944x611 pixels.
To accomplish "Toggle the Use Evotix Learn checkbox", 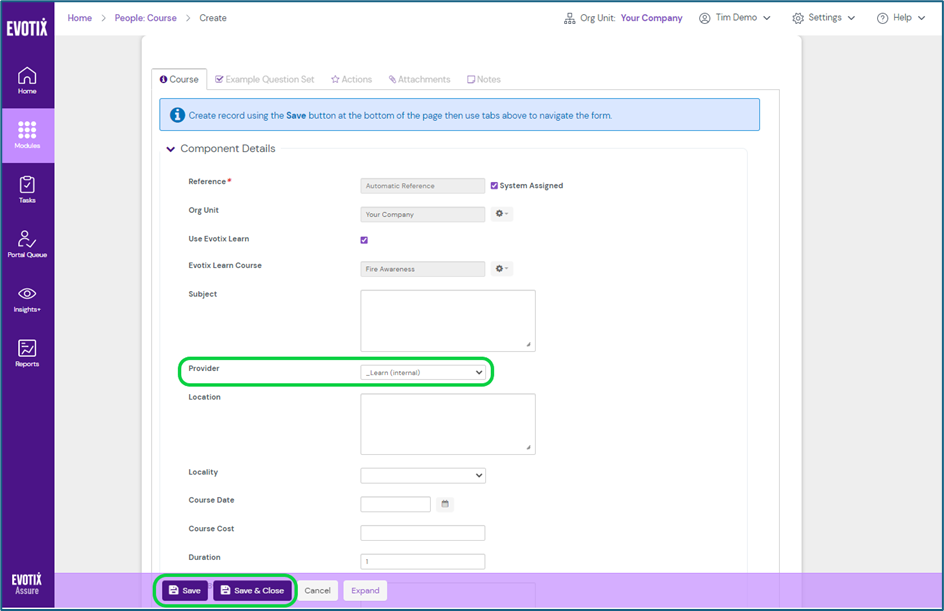I will [x=364, y=240].
